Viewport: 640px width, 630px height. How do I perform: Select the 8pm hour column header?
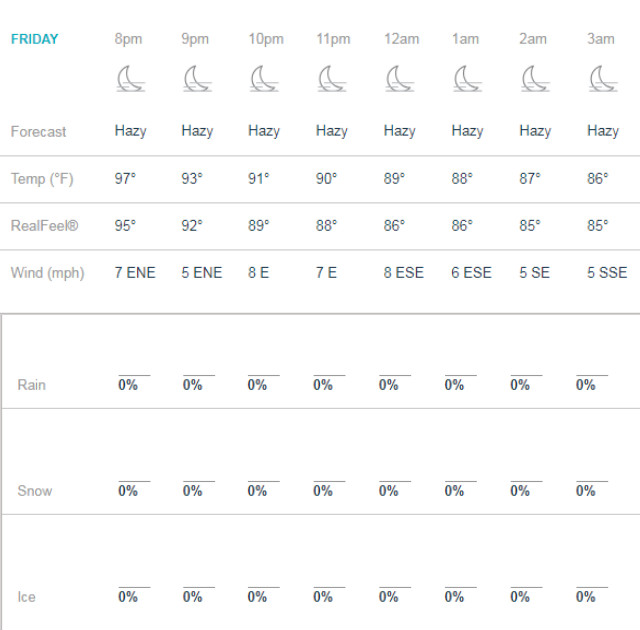[x=128, y=39]
